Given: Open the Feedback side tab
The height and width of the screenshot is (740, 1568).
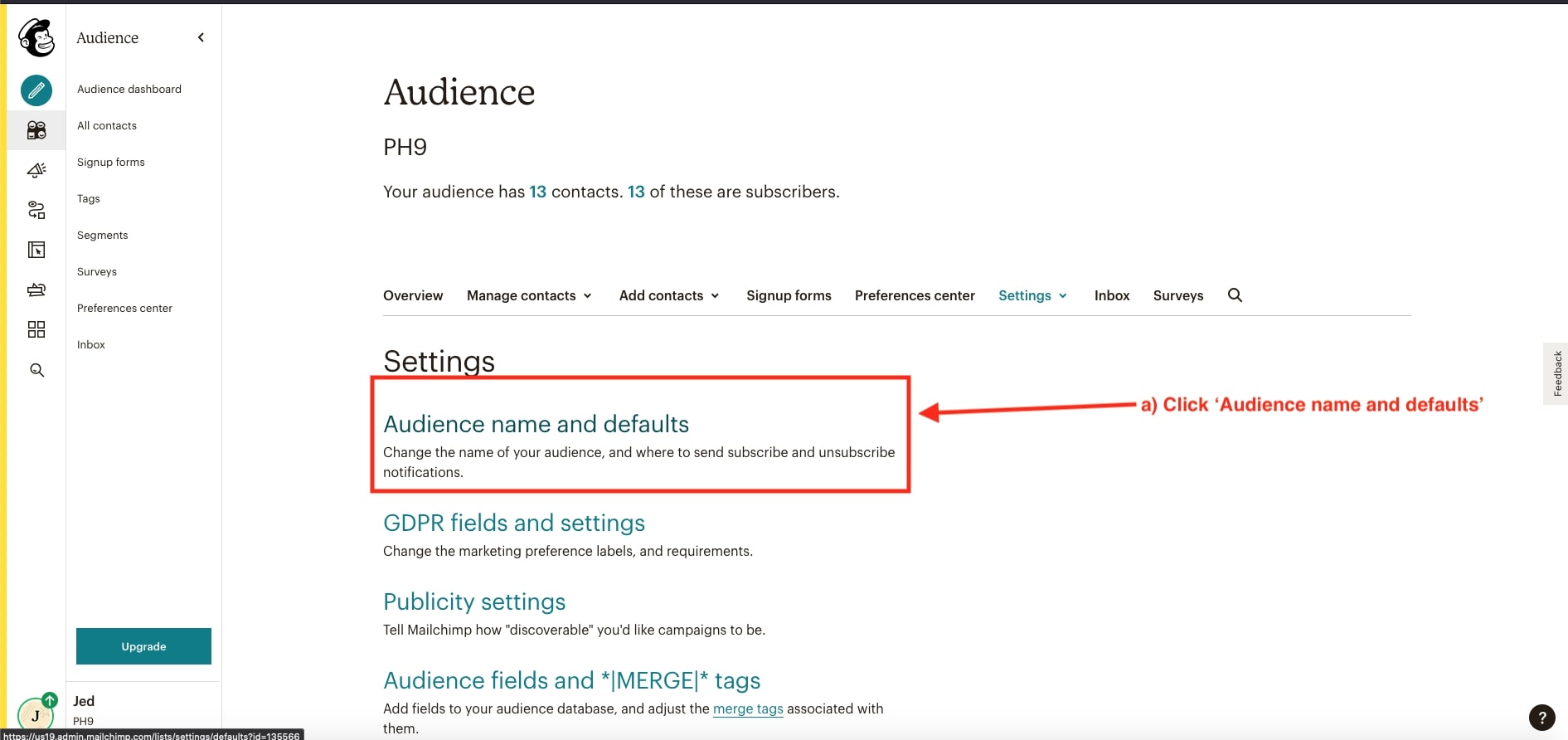Looking at the screenshot, I should [x=1556, y=373].
